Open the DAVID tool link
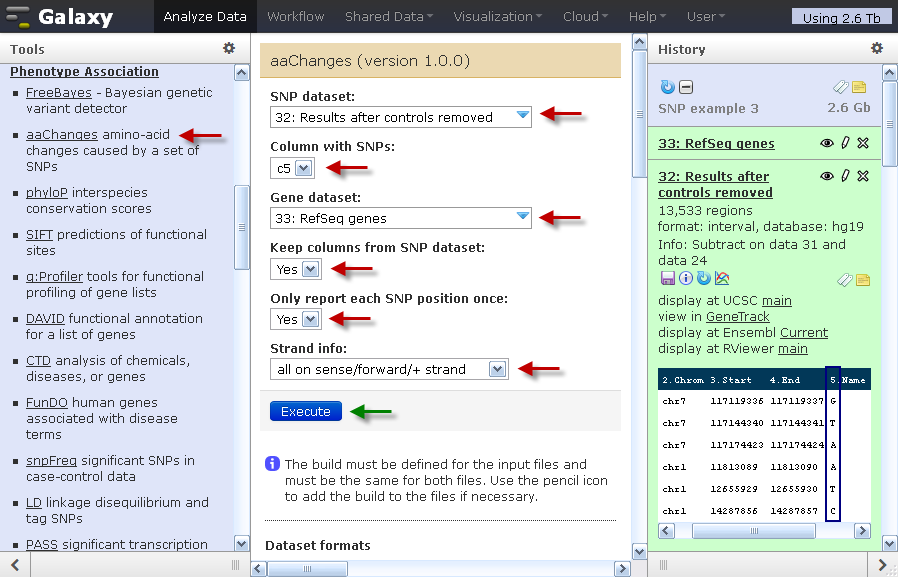This screenshot has height=577, width=898. (x=45, y=318)
